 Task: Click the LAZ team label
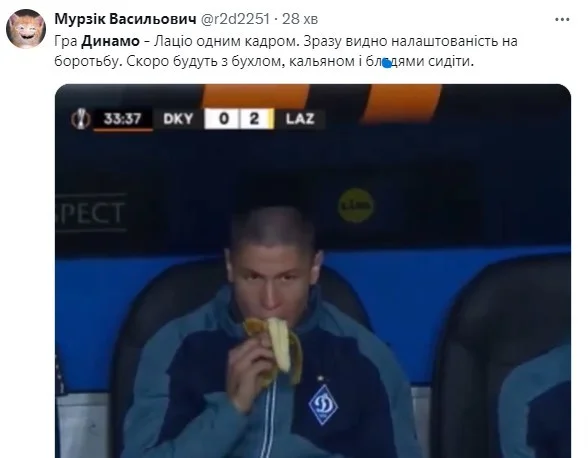tap(300, 119)
